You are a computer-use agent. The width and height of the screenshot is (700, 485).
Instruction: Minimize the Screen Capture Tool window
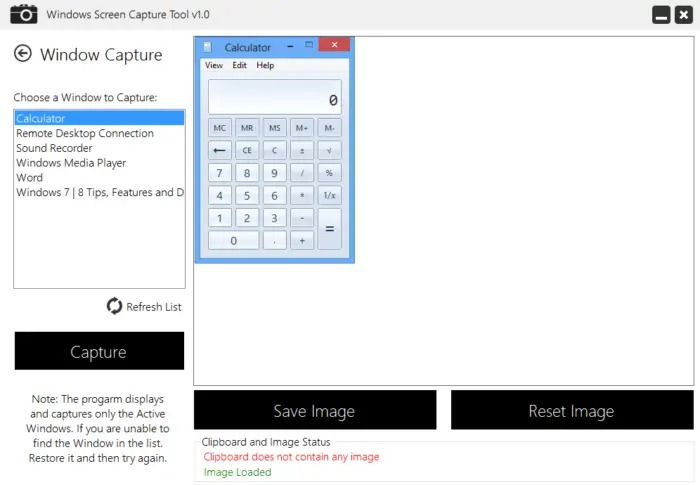[661, 15]
